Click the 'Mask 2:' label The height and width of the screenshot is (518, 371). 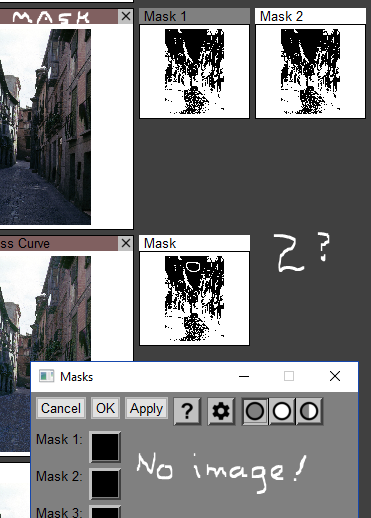[59, 476]
